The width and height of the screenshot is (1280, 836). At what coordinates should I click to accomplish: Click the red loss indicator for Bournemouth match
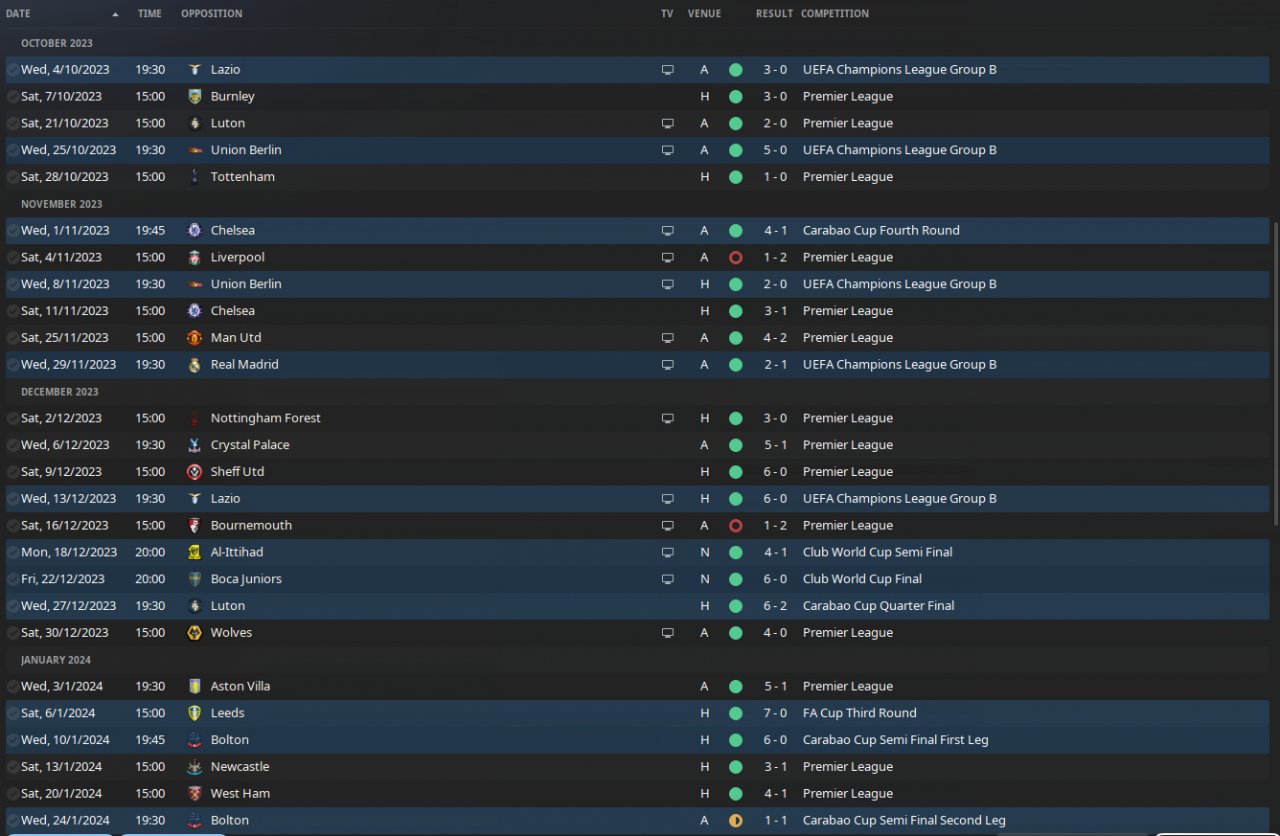736,526
